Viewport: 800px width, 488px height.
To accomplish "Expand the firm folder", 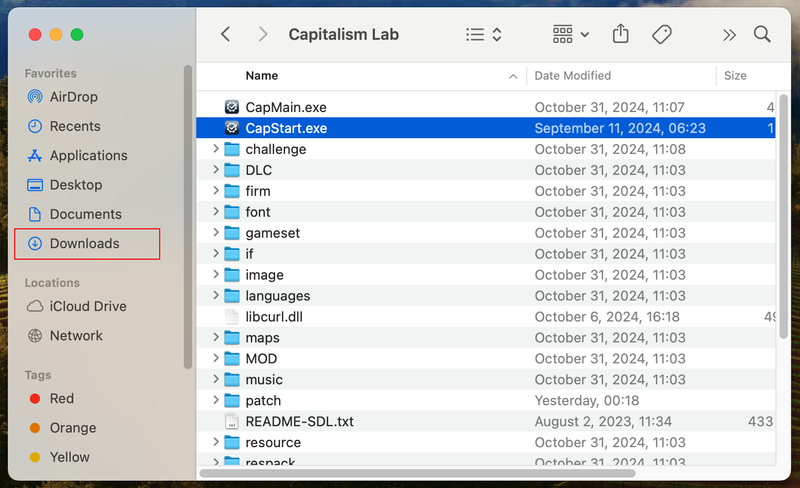I will pyautogui.click(x=215, y=190).
